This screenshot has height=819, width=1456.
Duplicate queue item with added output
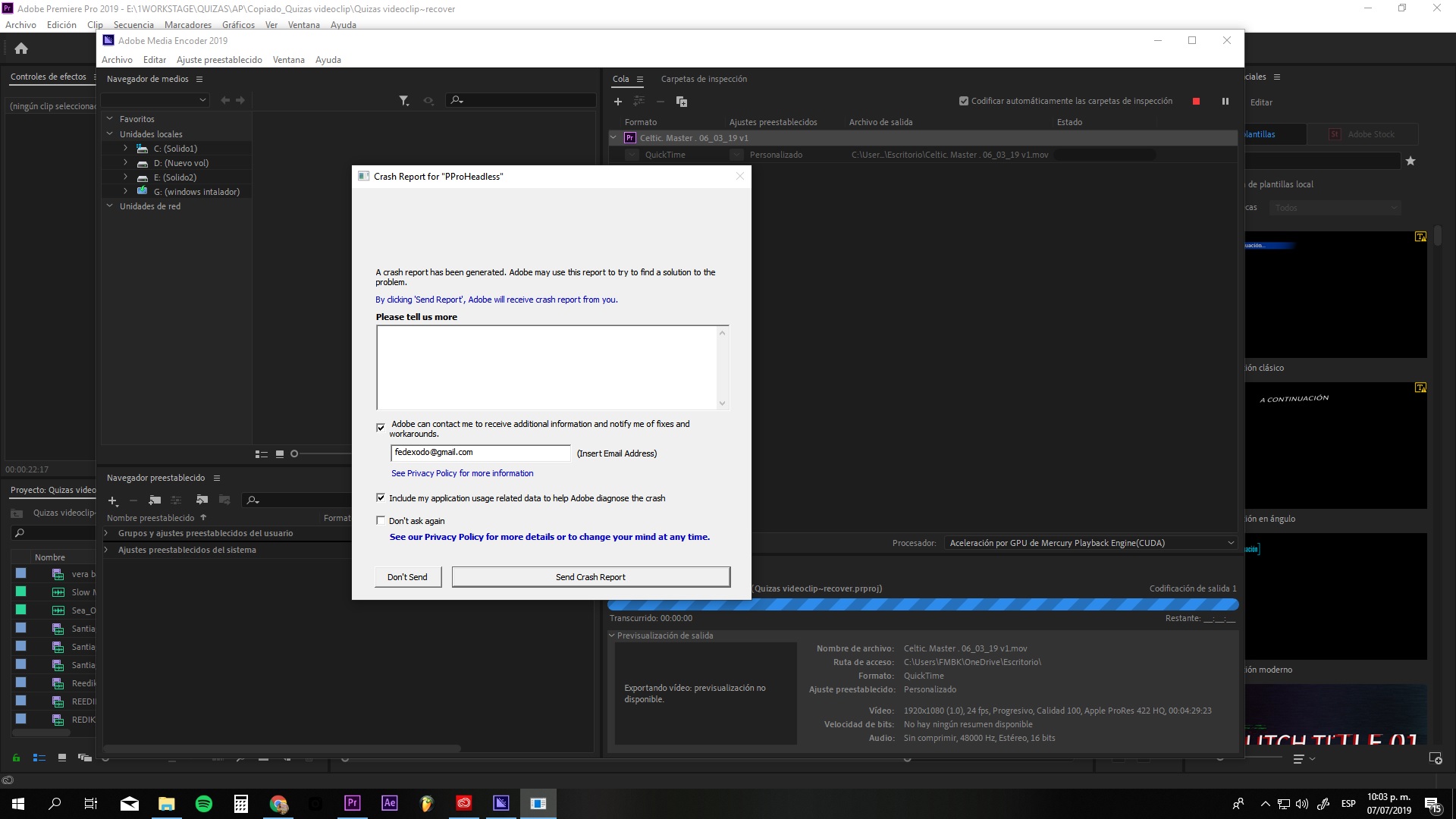coord(681,101)
